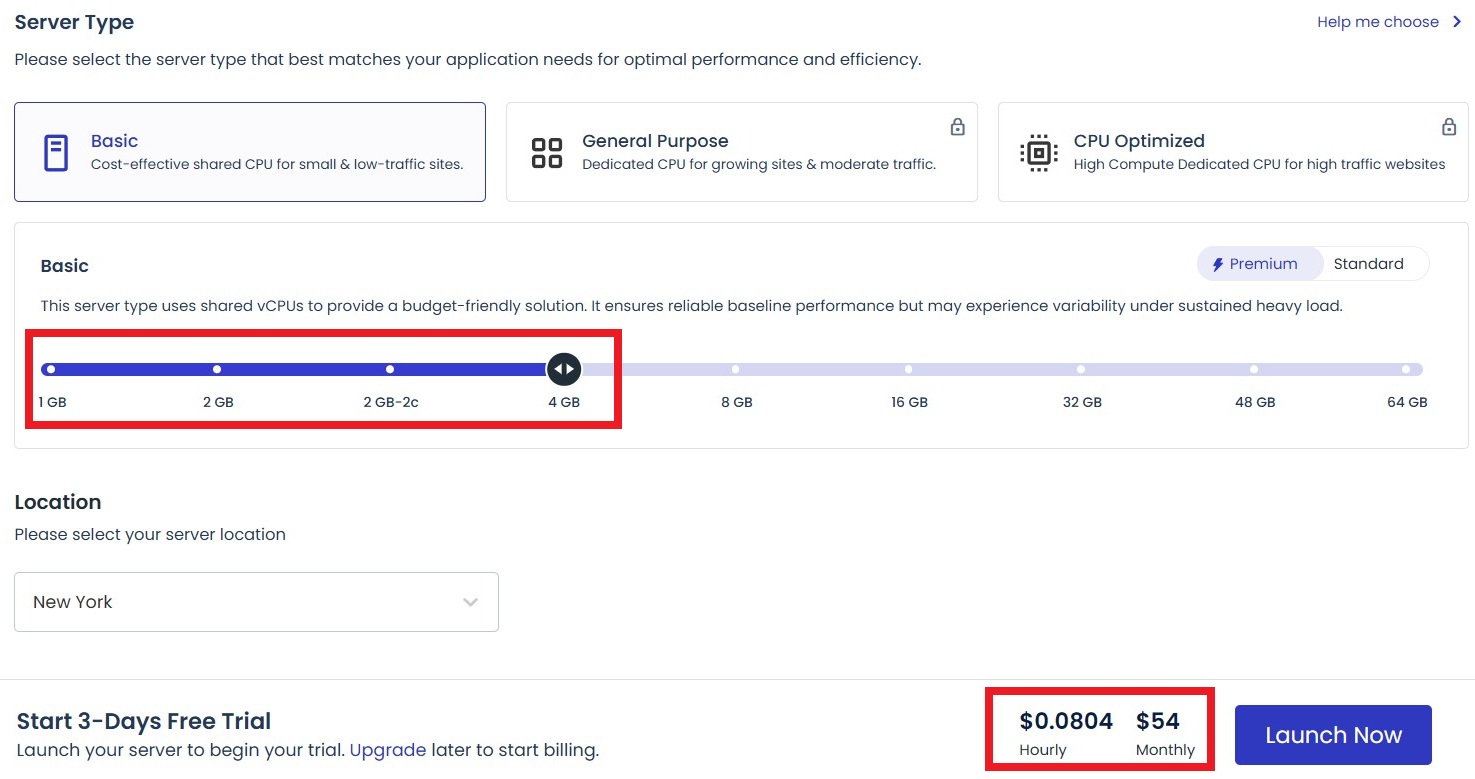
Task: Click the CPU Optimized chip icon
Action: (1038, 151)
